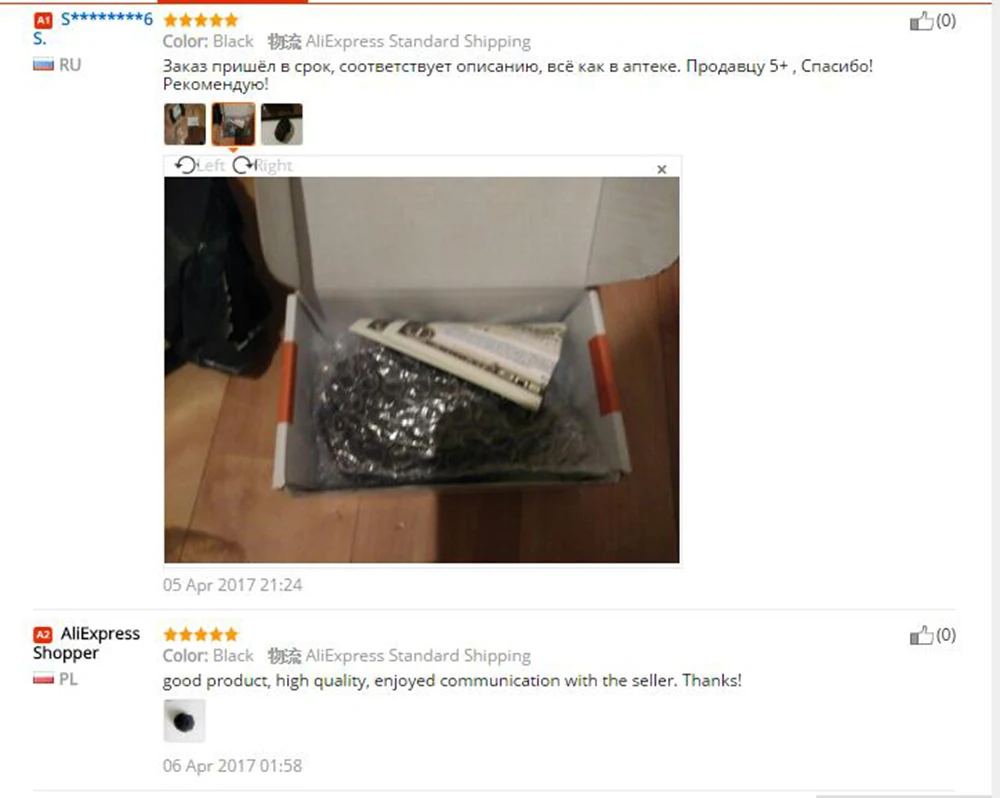Rotate the enlarged photo left
Viewport: 1000px width, 798px height.
[200, 166]
